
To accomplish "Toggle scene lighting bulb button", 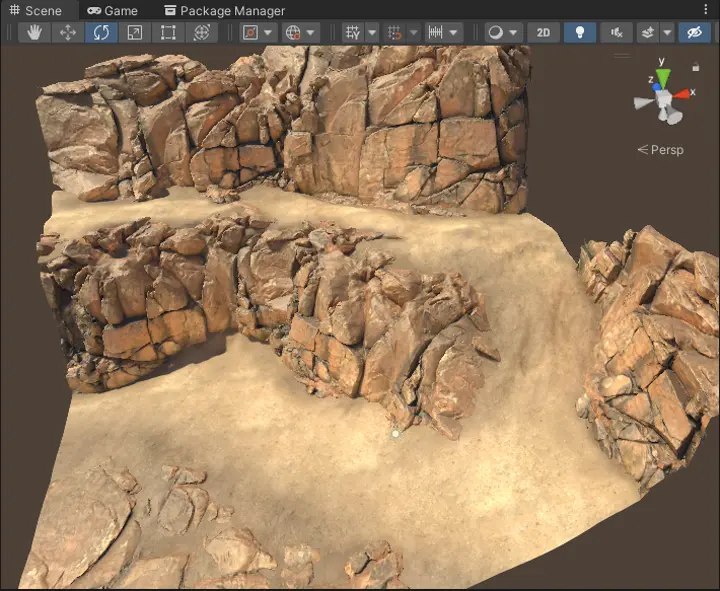I will coord(579,33).
